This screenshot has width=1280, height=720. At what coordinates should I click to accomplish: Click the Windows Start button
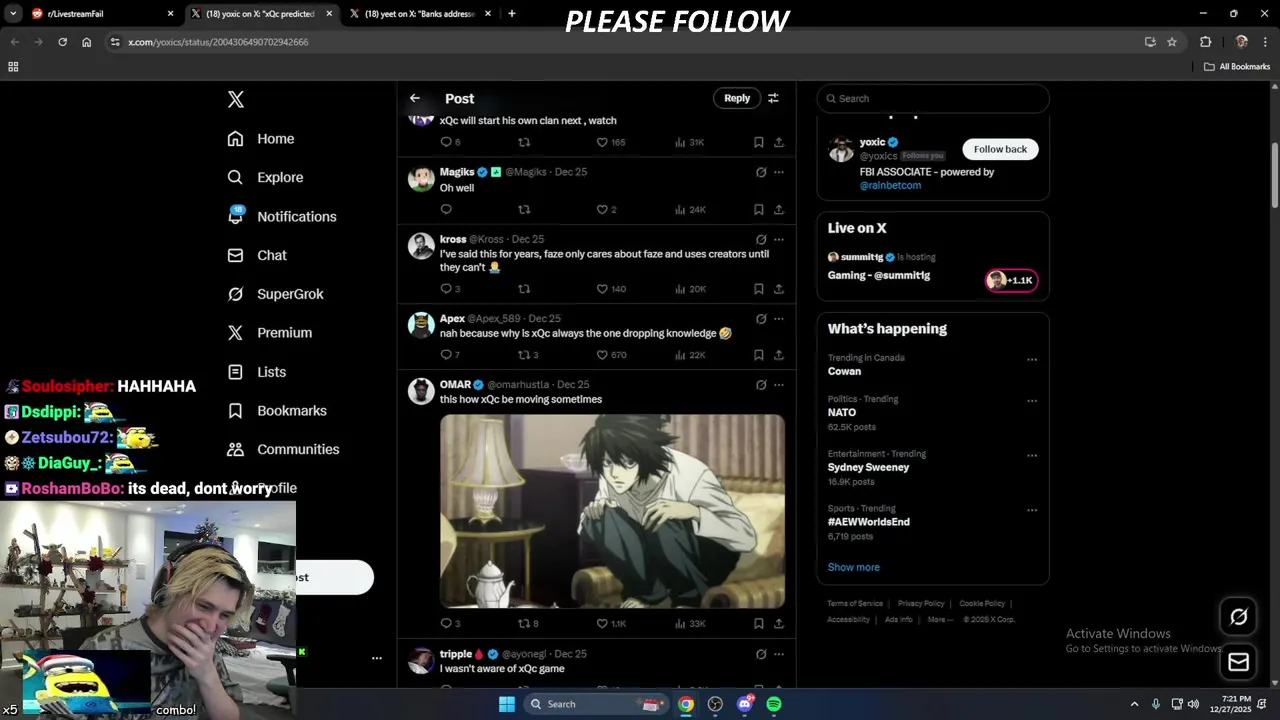507,704
